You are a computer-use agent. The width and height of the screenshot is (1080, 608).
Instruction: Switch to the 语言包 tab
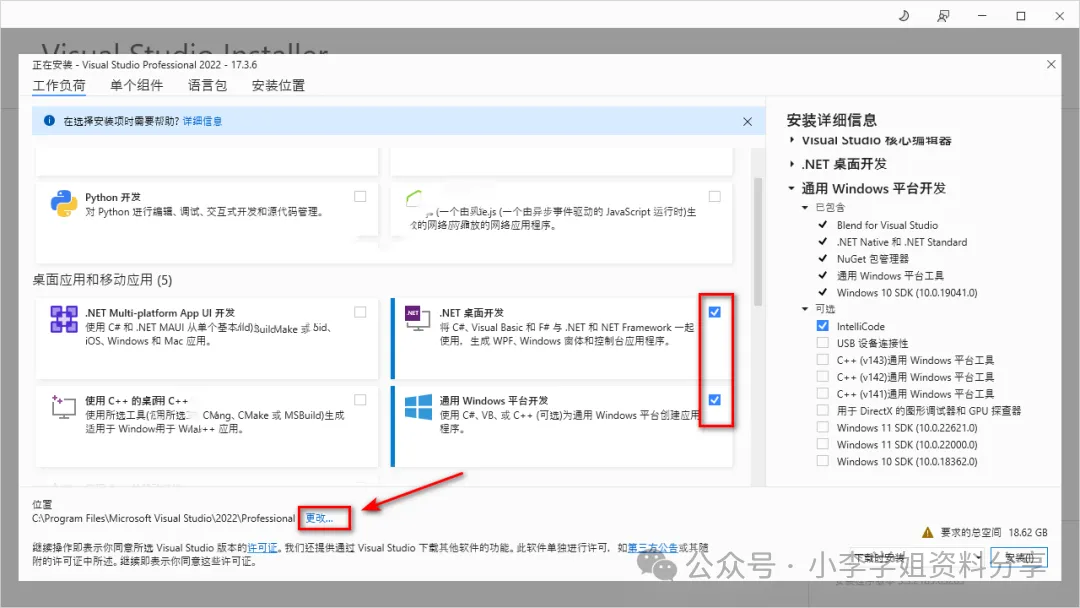click(207, 85)
